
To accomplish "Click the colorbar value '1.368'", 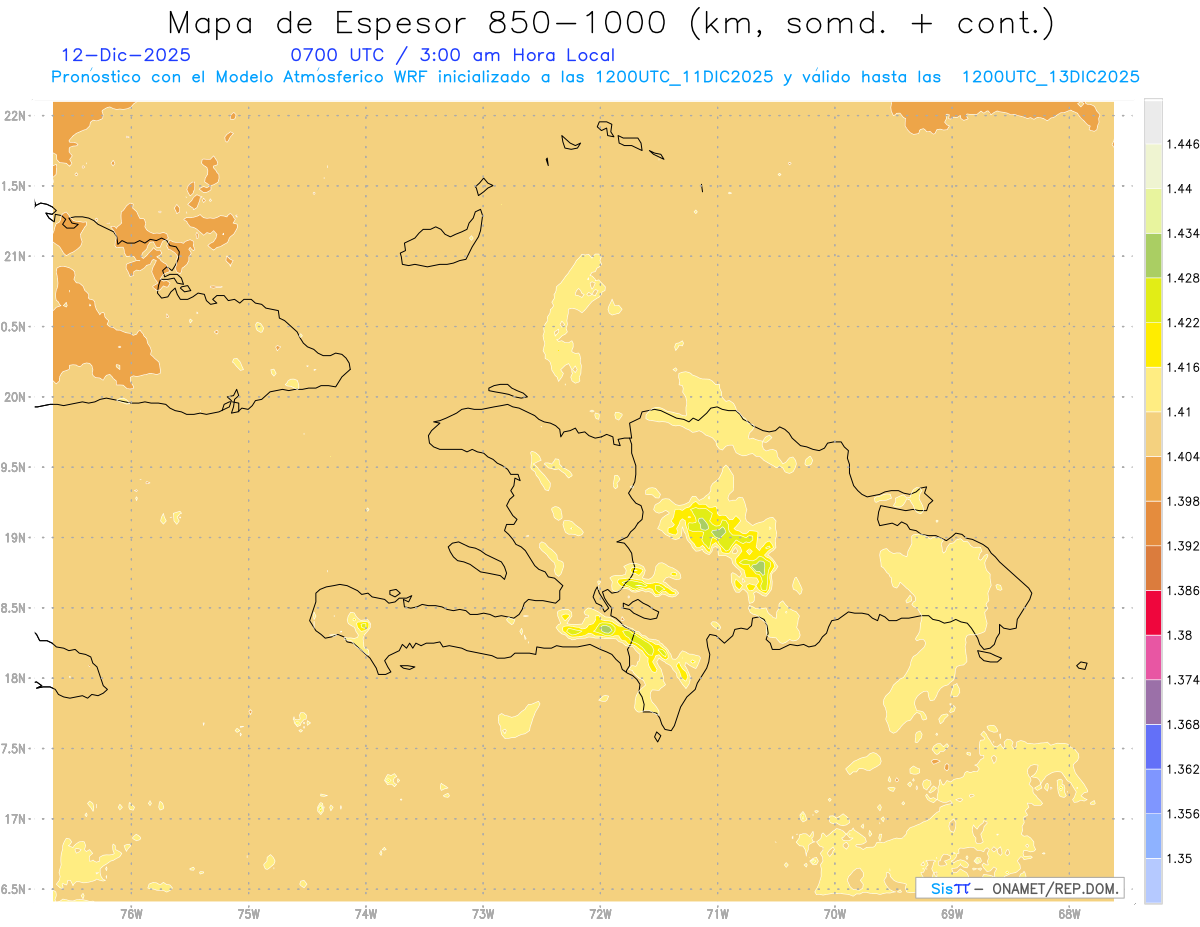I will tap(1183, 724).
